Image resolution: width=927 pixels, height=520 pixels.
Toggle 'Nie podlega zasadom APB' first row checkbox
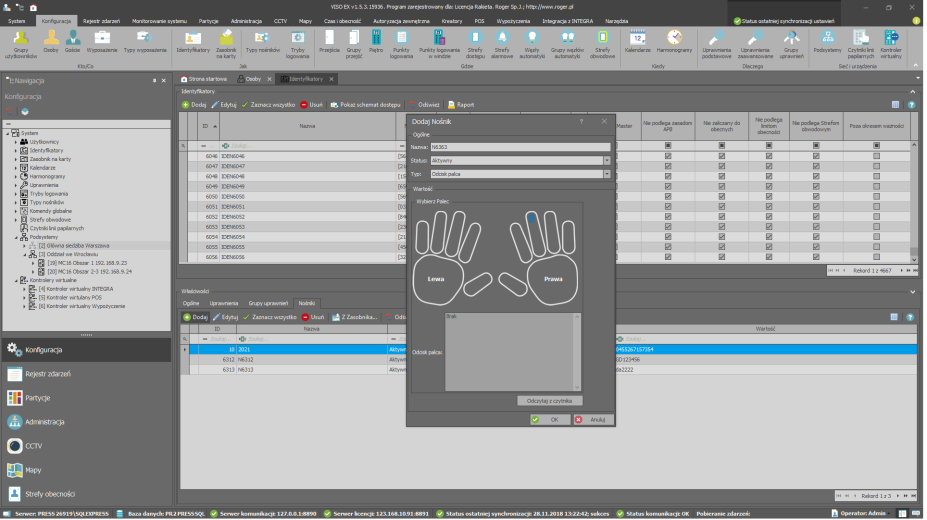668,157
